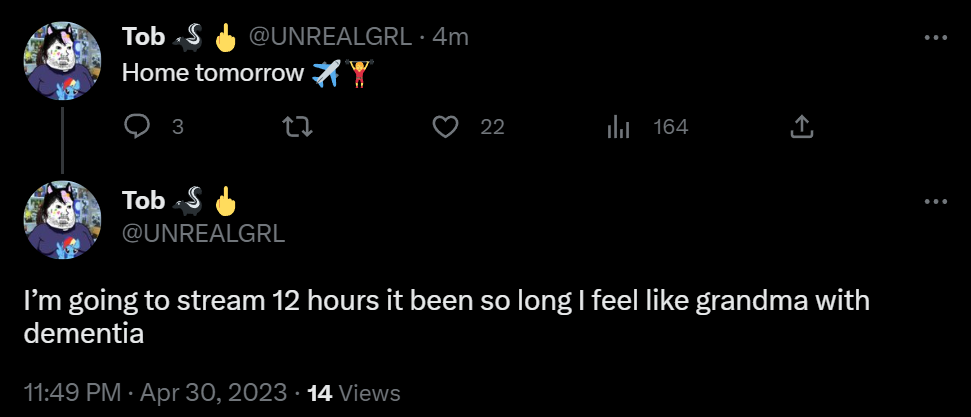
Task: Click the 164 view count number
Action: click(670, 127)
